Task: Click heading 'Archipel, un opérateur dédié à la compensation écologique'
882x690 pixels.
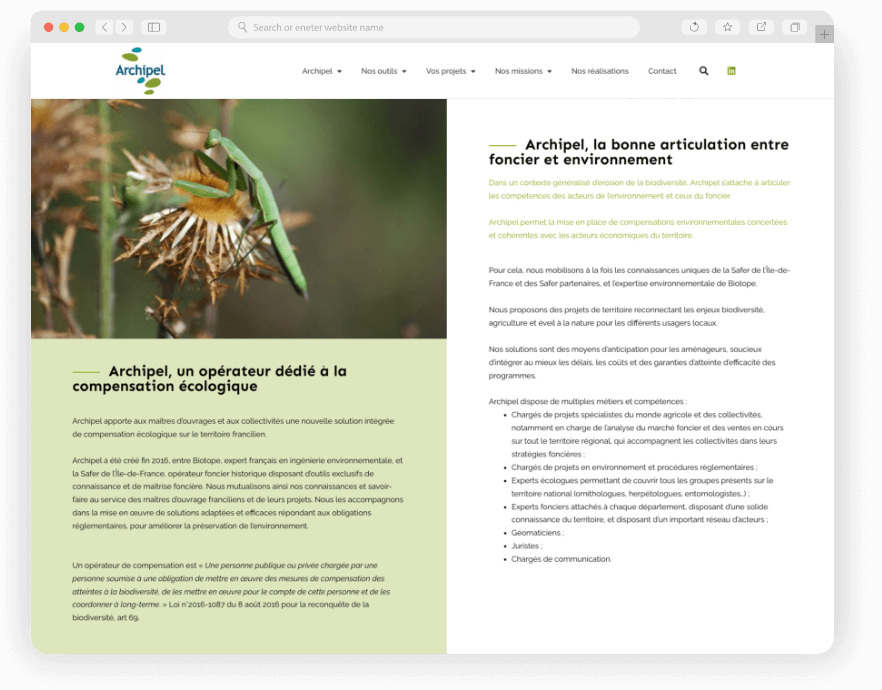Action: [x=209, y=378]
